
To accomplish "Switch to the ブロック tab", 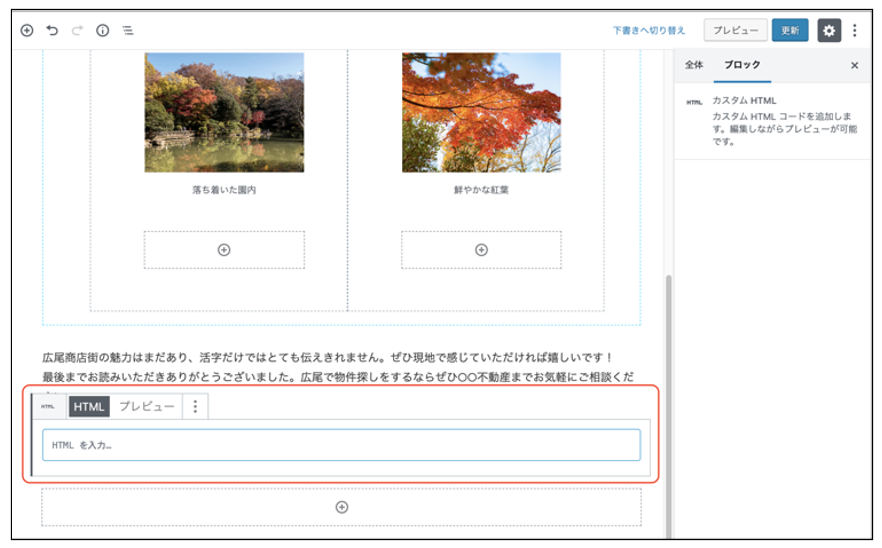I will (x=742, y=65).
